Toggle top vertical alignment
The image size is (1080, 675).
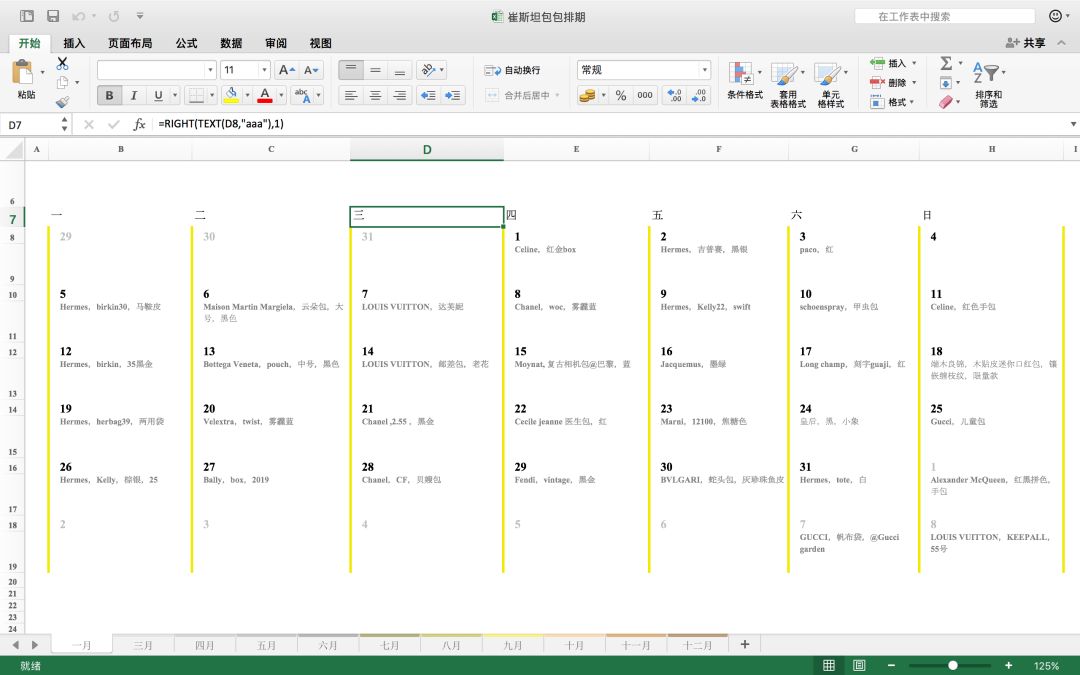tap(351, 70)
